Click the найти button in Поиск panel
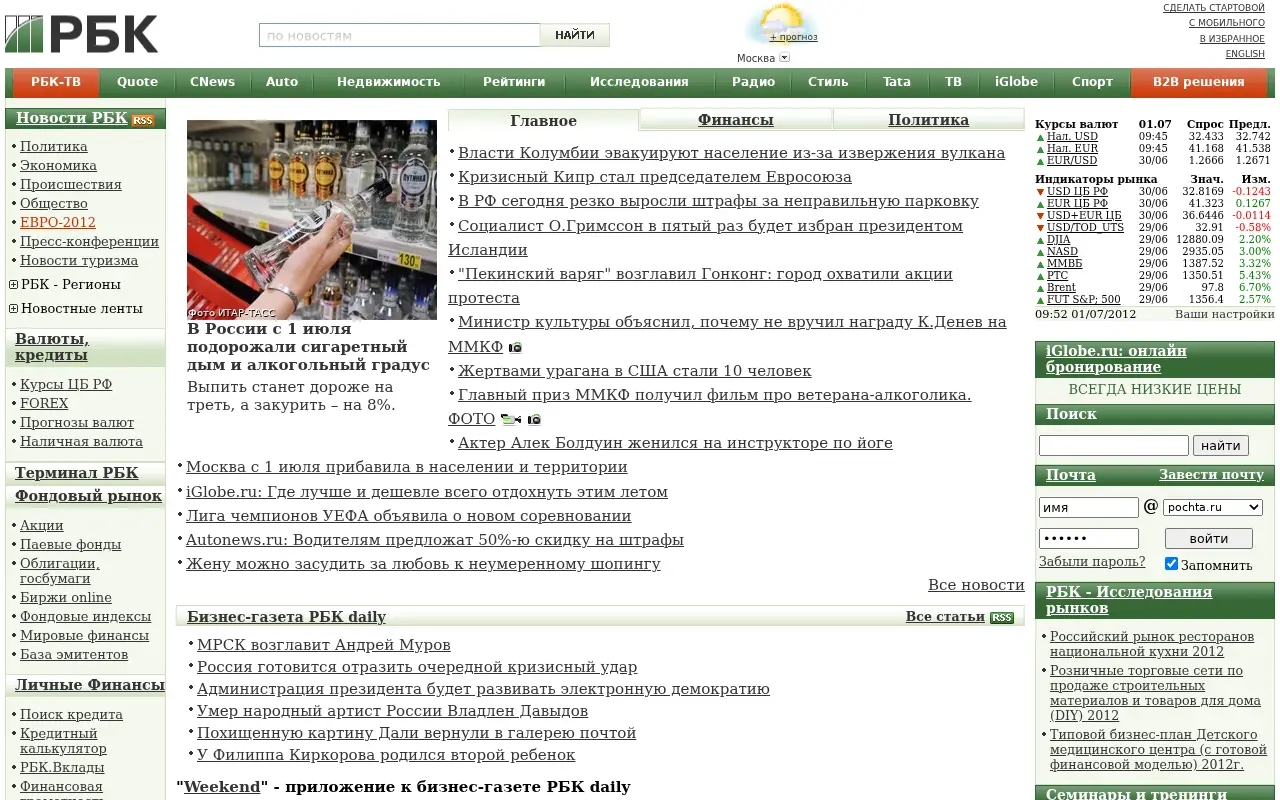The image size is (1280, 800). [1220, 446]
